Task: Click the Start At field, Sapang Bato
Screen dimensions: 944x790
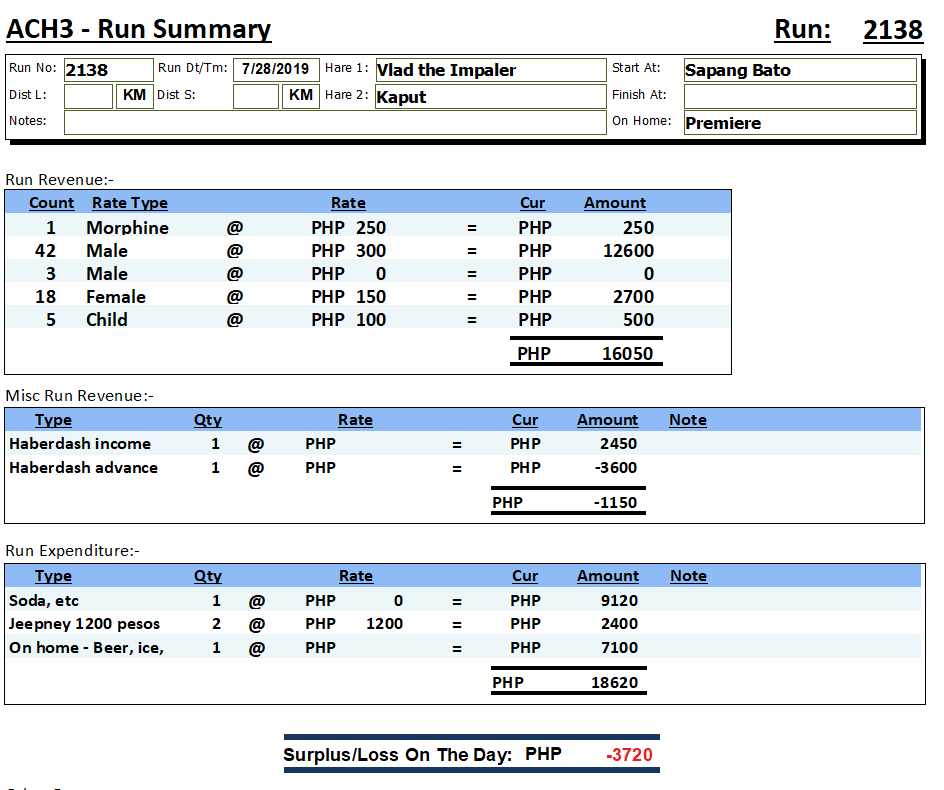Action: 799,70
